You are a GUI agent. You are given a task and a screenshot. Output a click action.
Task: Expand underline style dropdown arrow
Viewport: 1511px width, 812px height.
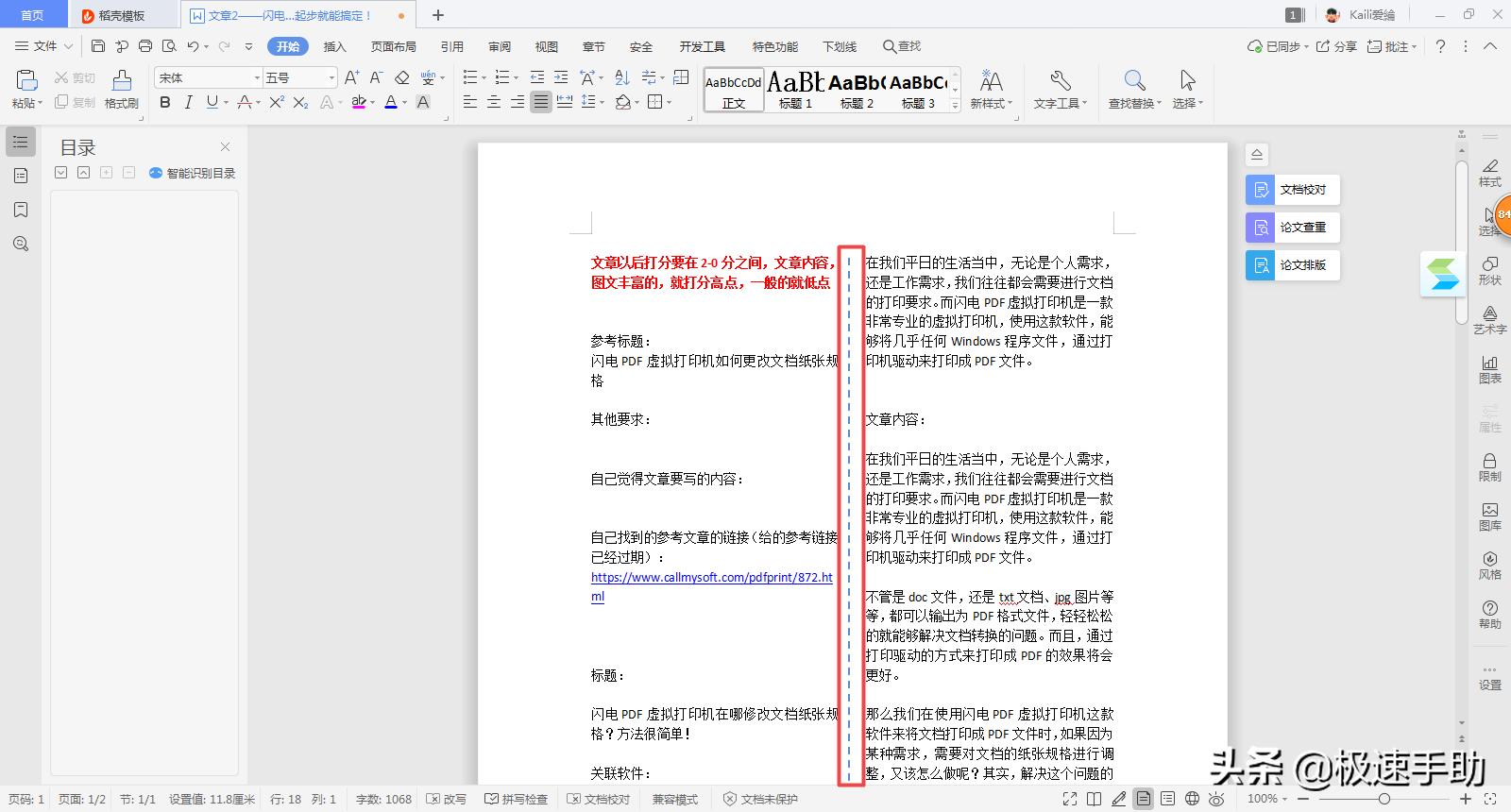click(x=227, y=102)
